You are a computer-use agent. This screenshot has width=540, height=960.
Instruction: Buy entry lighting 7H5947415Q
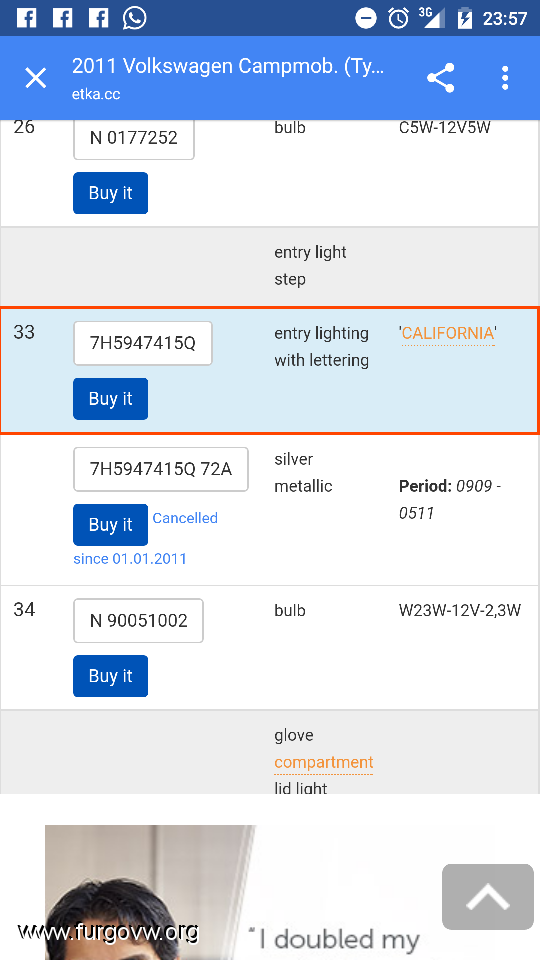(110, 399)
